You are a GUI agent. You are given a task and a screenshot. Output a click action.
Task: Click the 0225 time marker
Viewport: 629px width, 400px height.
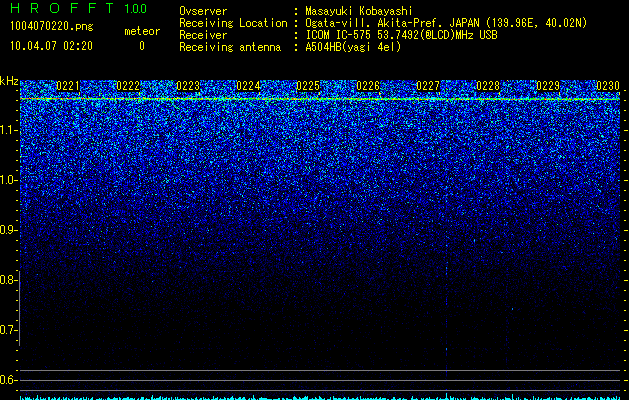[308, 86]
